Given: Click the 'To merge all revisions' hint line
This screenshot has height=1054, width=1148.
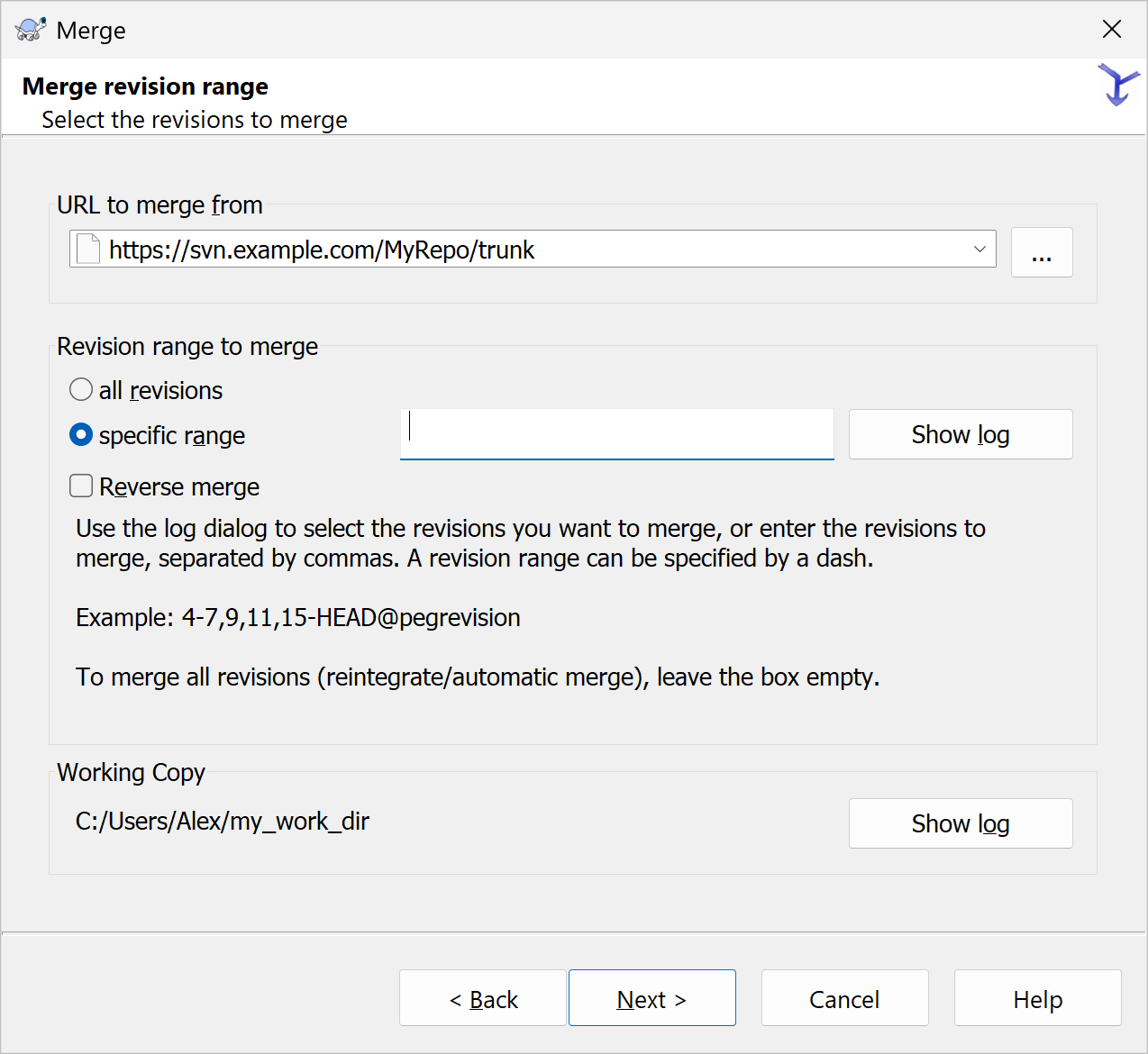Looking at the screenshot, I should [x=478, y=677].
